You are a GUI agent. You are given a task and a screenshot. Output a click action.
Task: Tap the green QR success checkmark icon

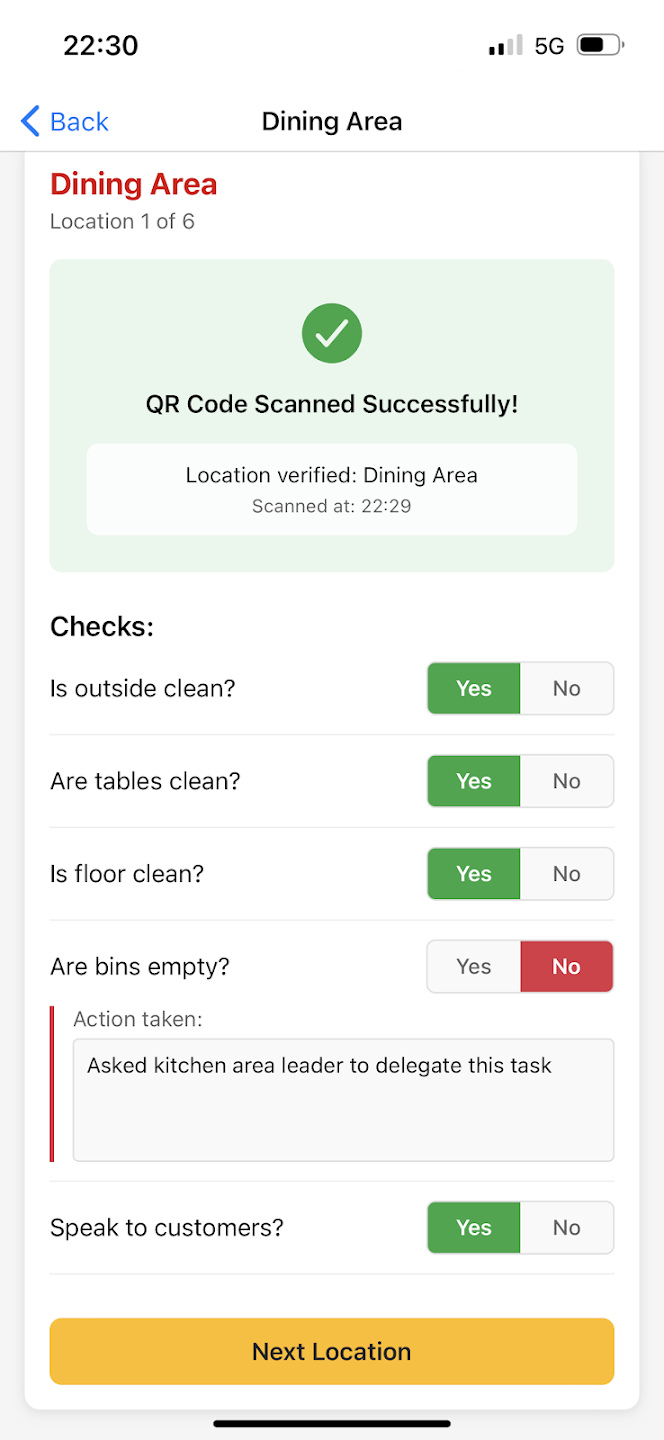[x=332, y=333]
